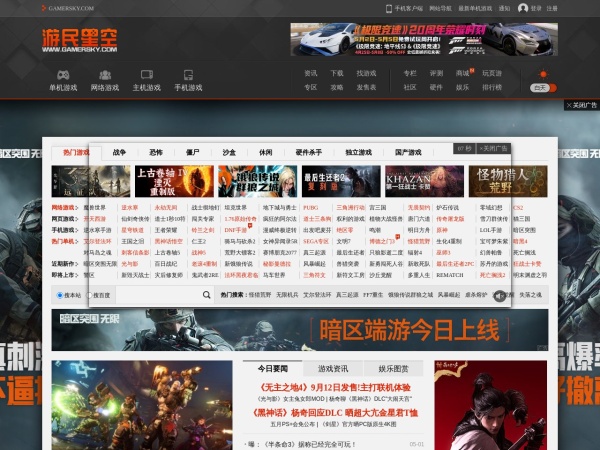Switch to the 休闲 tab
Viewport: 600px width, 450px height.
coord(266,152)
